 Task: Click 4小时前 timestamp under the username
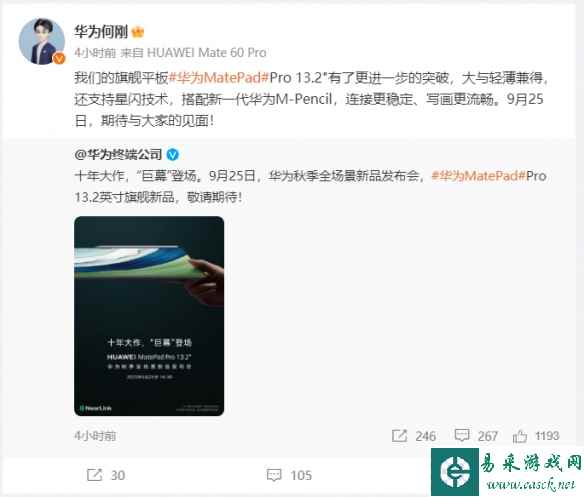pos(95,53)
